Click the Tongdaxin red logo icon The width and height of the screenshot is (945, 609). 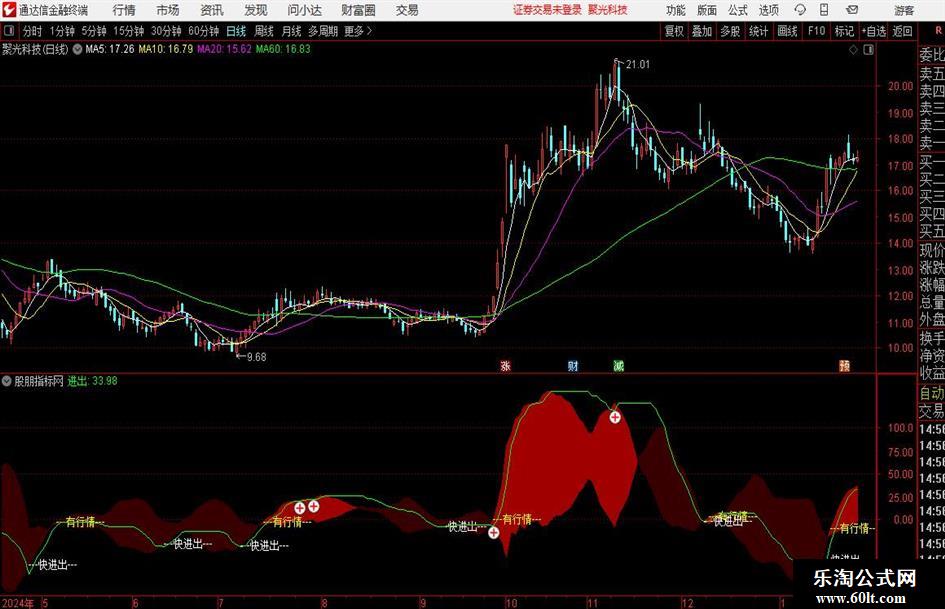(8, 10)
